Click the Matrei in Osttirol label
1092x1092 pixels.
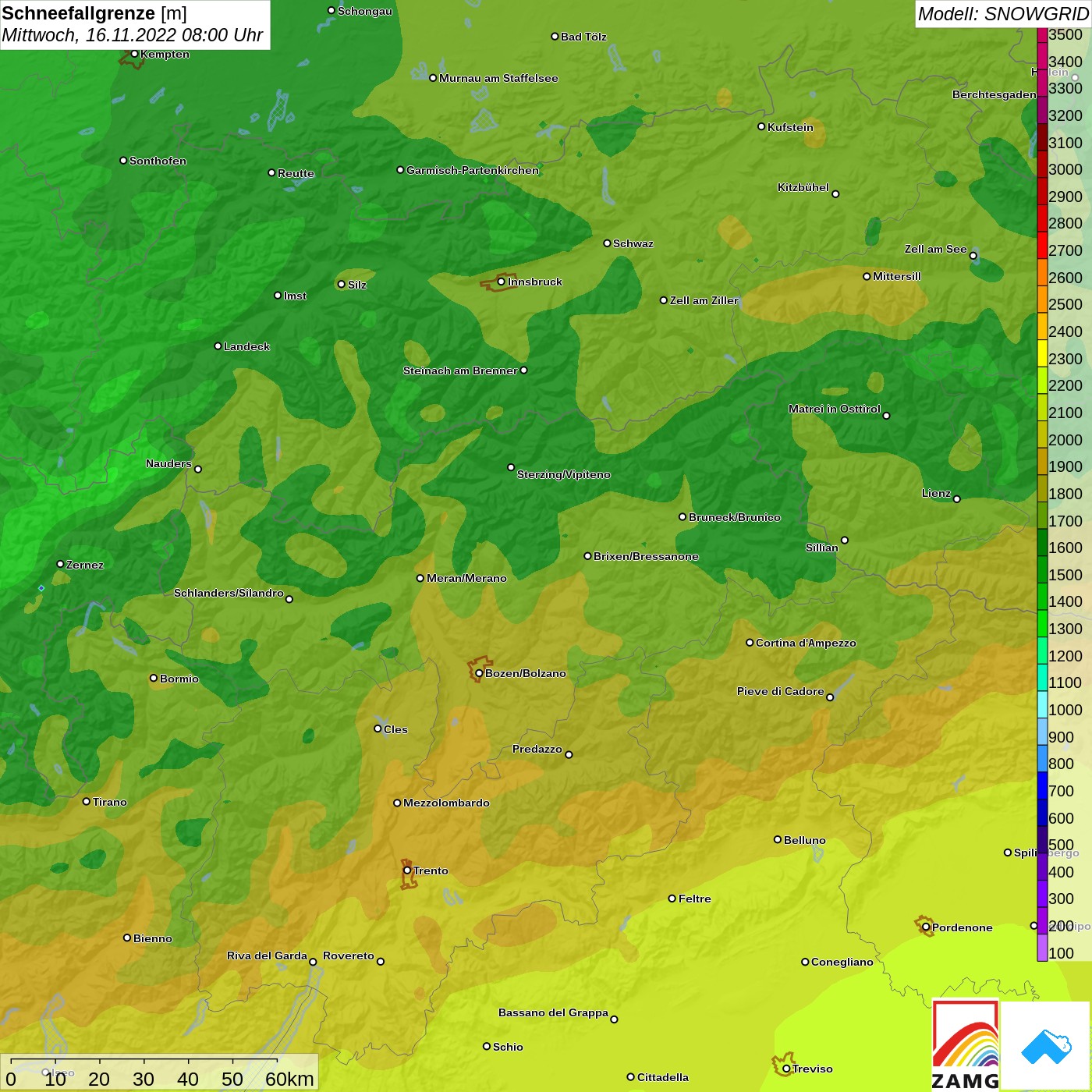click(835, 409)
